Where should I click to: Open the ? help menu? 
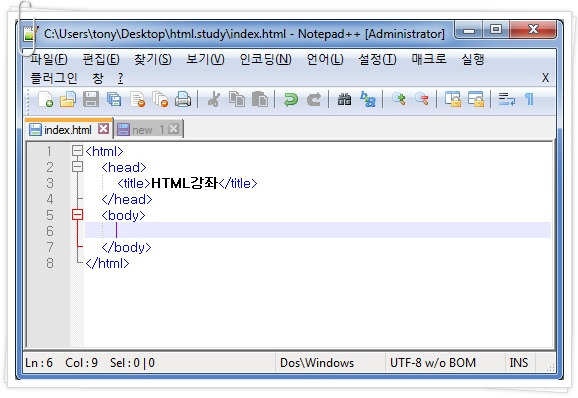[121, 78]
